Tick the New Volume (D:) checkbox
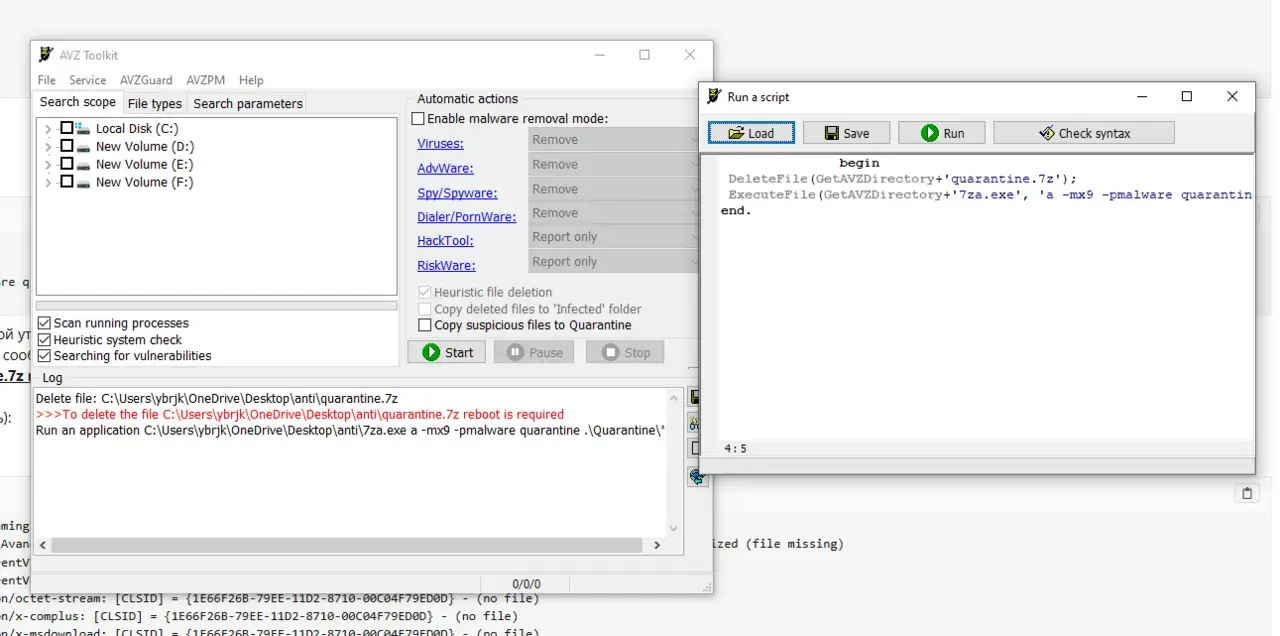Image resolution: width=1280 pixels, height=636 pixels. (x=67, y=146)
